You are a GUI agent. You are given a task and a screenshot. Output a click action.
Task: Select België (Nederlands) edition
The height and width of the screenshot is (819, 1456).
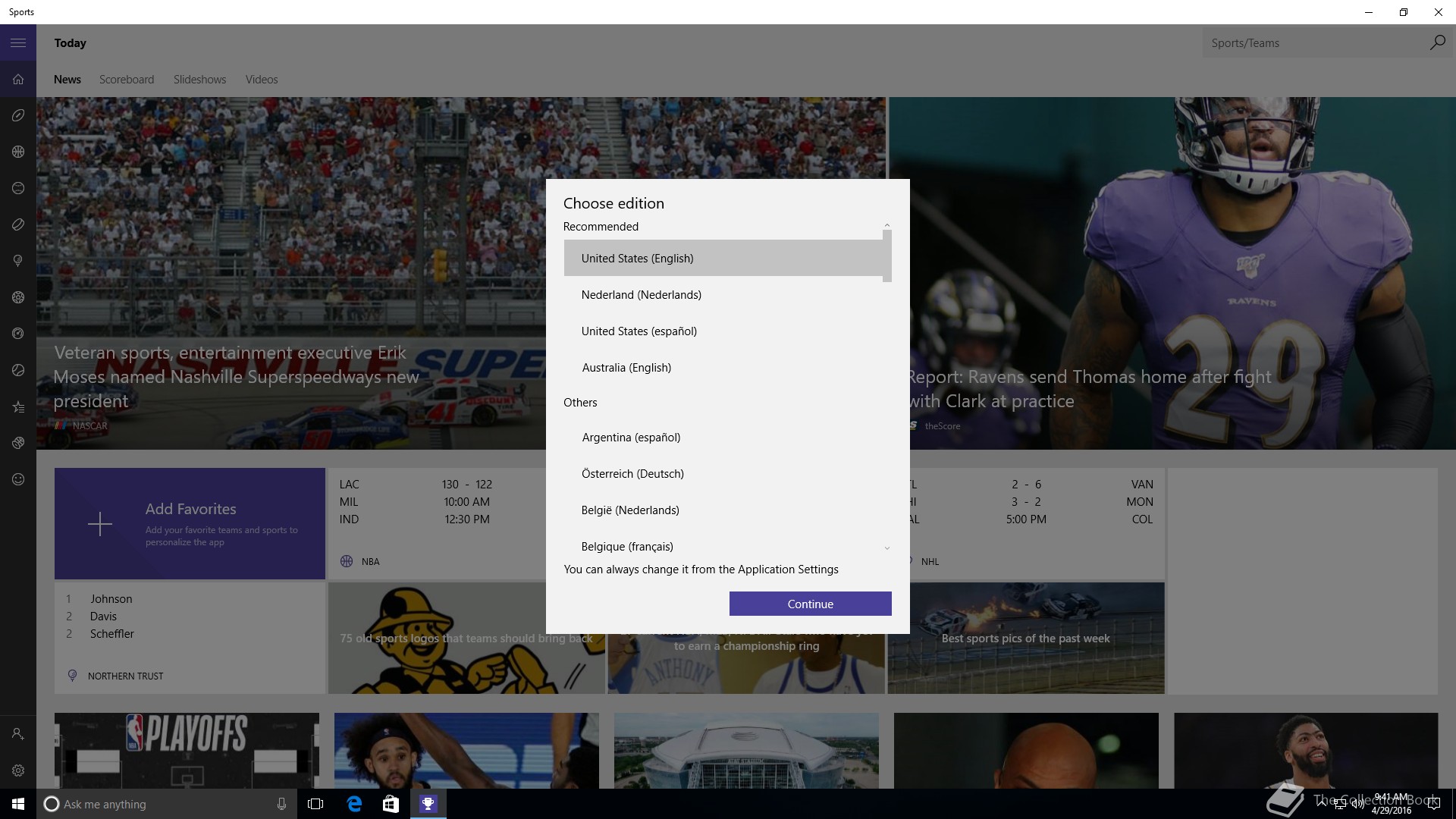point(723,510)
